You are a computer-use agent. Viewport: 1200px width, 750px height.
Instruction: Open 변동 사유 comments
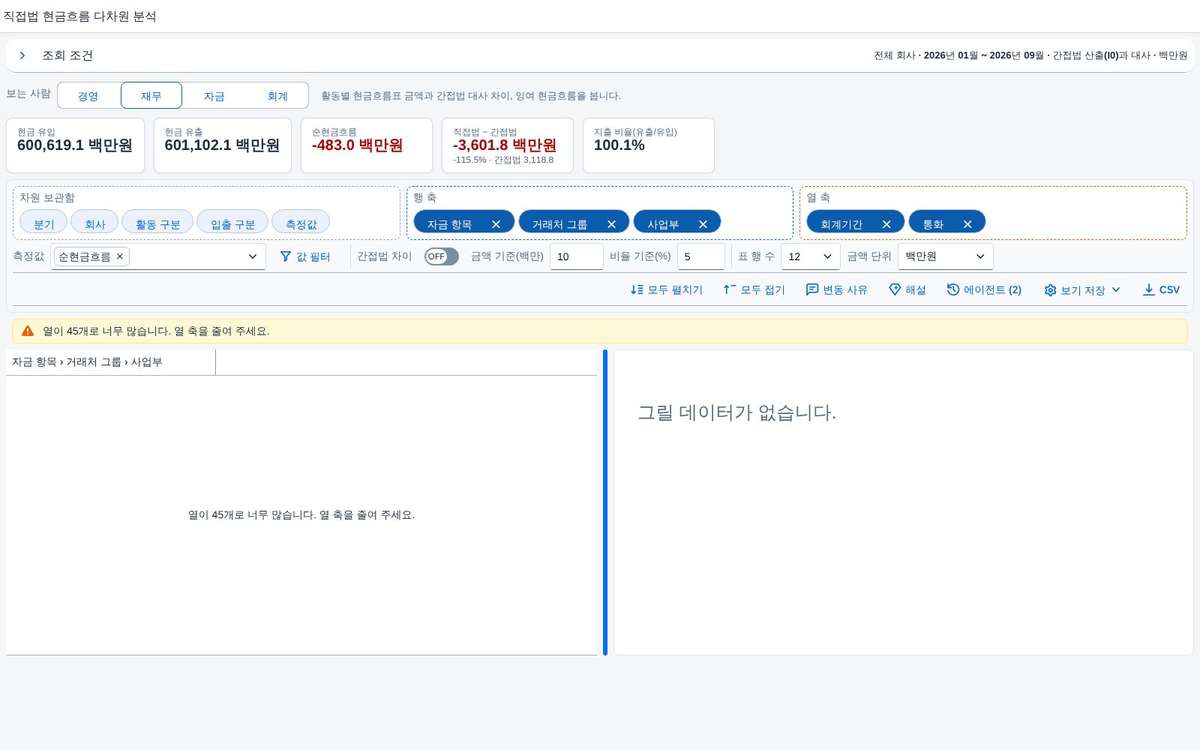click(837, 290)
